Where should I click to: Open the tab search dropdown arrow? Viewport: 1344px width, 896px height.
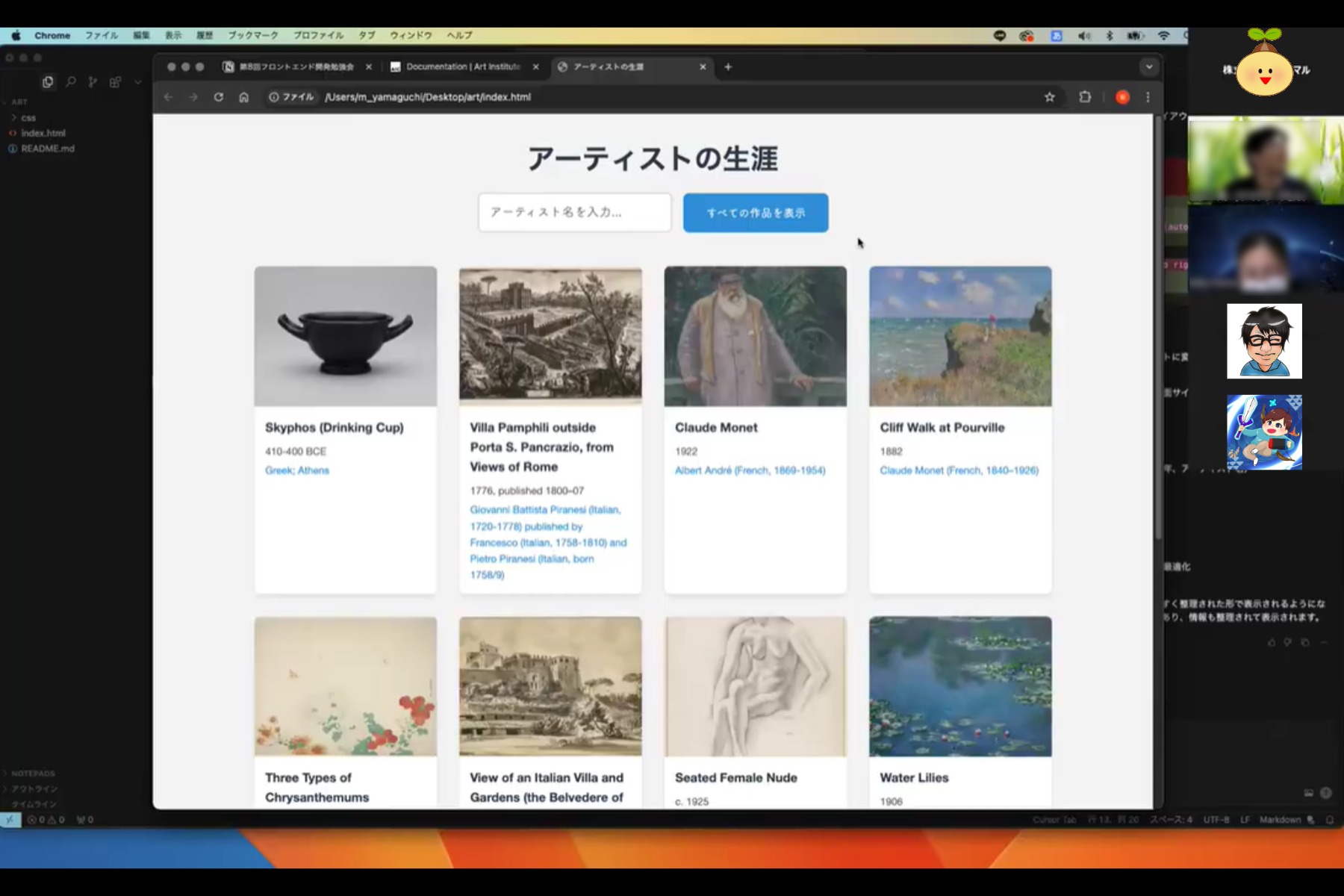(1148, 67)
